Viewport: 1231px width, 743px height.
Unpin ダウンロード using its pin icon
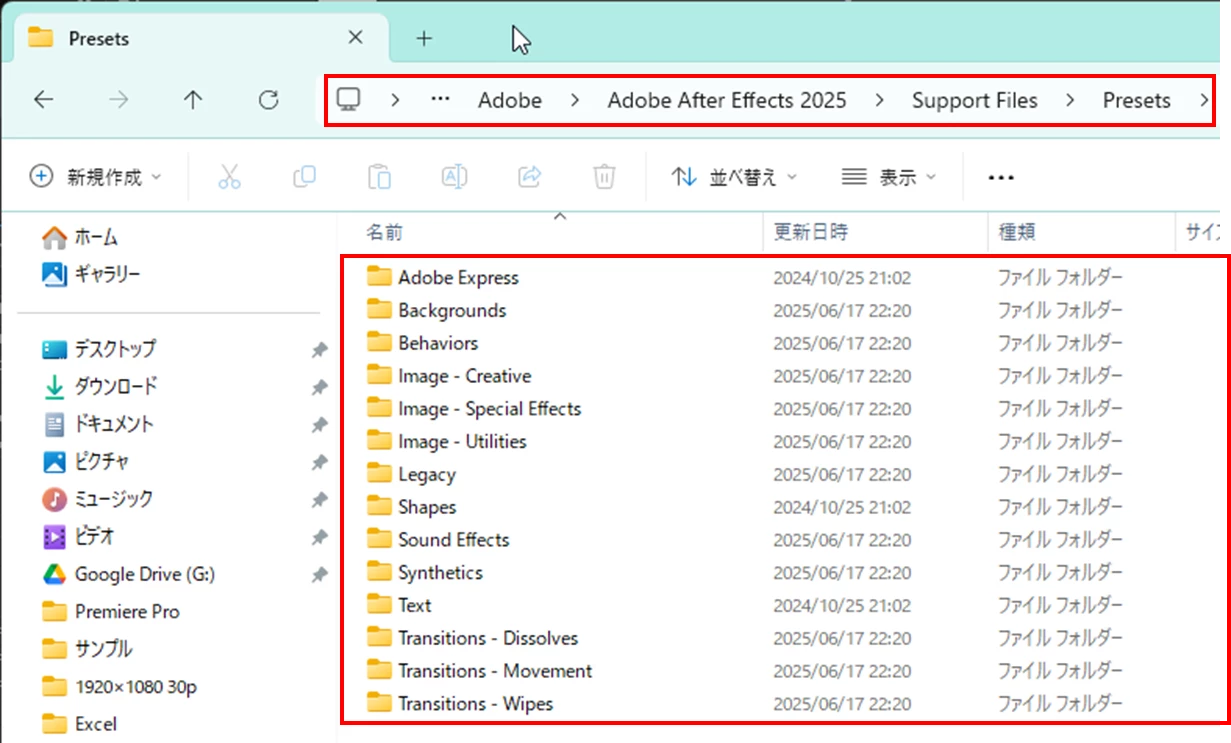pos(319,387)
